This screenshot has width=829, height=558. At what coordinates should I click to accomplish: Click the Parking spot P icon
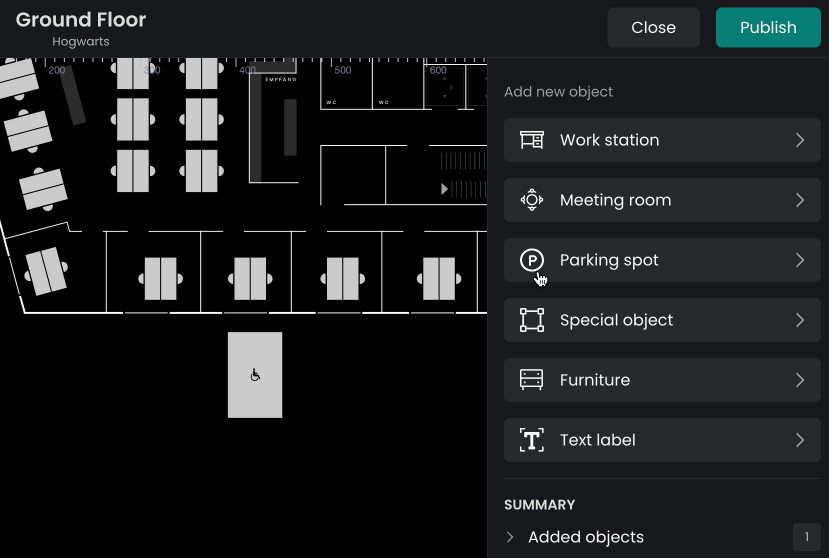[531, 260]
